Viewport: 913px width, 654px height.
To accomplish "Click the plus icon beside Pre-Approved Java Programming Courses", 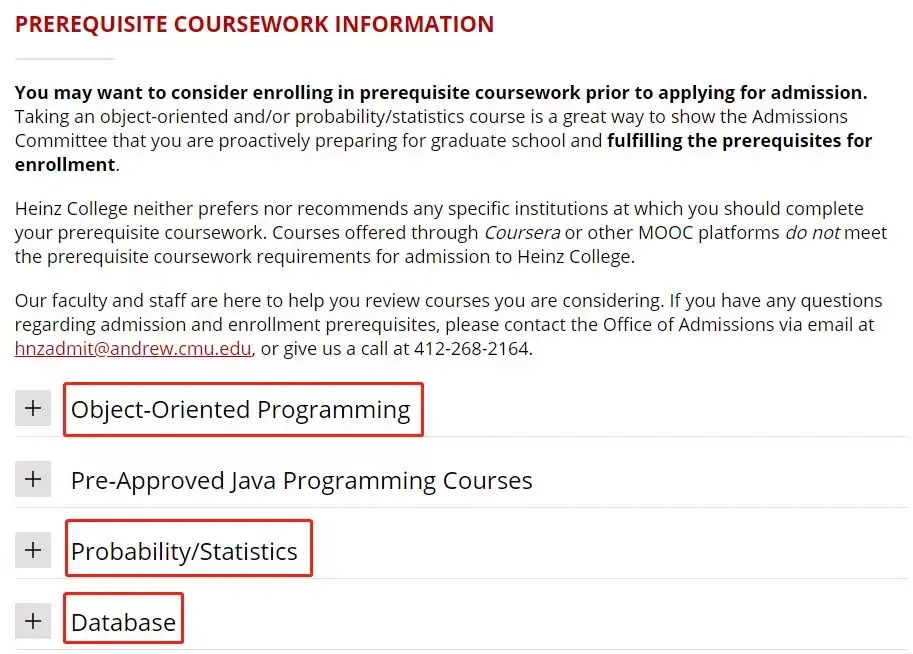I will tap(33, 480).
